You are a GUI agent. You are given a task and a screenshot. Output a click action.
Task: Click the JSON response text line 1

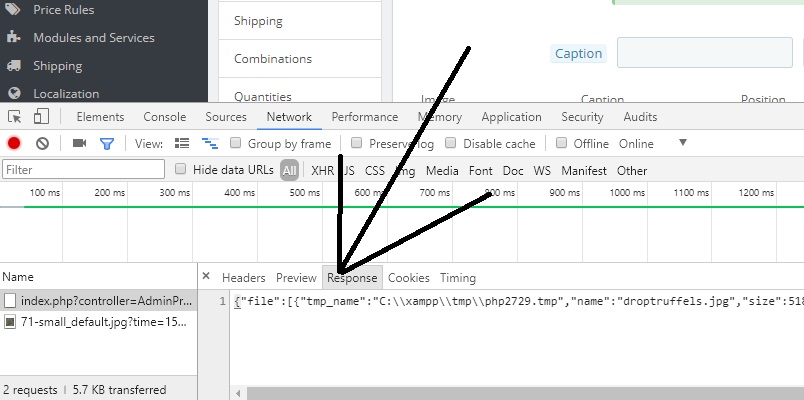click(x=519, y=301)
